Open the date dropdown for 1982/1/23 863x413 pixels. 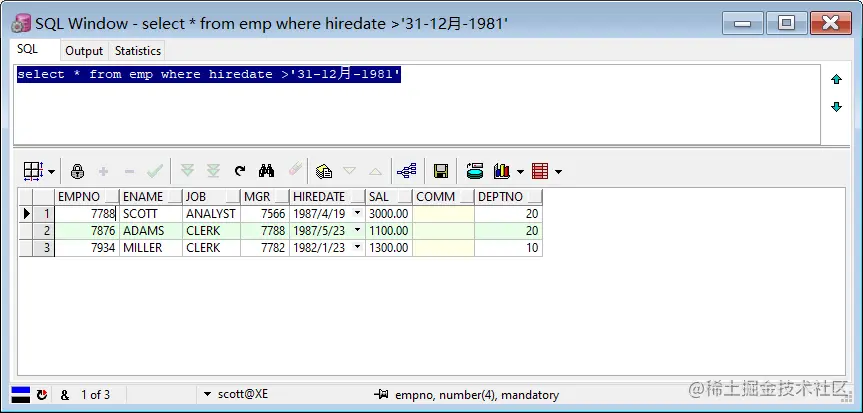(358, 247)
